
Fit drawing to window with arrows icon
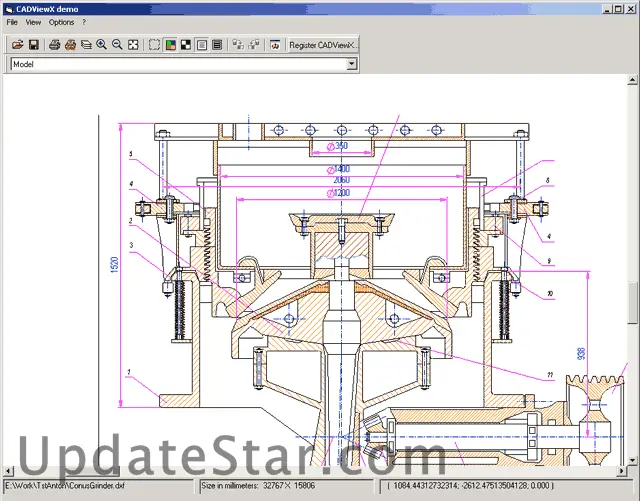point(133,45)
